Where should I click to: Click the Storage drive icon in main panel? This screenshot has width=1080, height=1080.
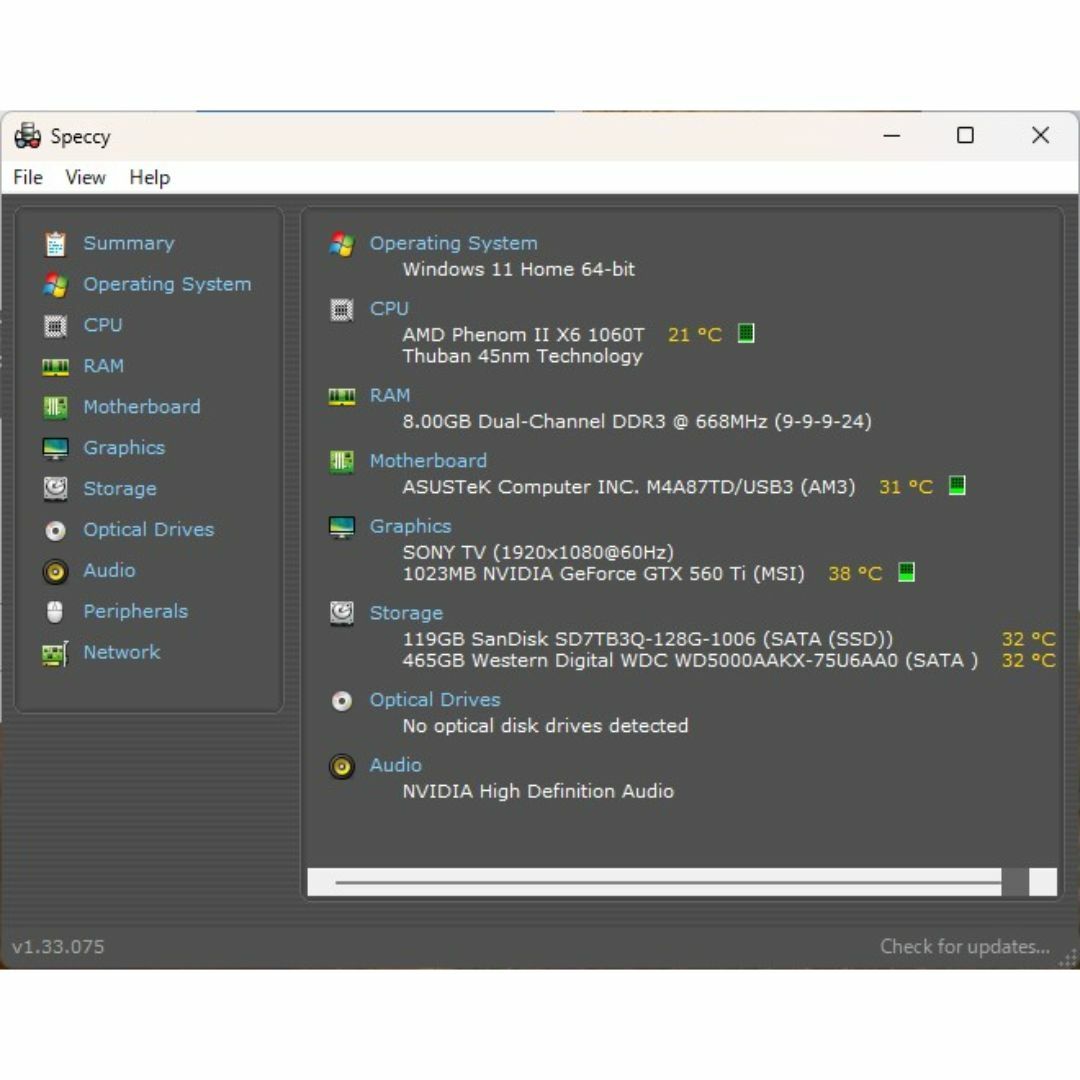coord(342,613)
